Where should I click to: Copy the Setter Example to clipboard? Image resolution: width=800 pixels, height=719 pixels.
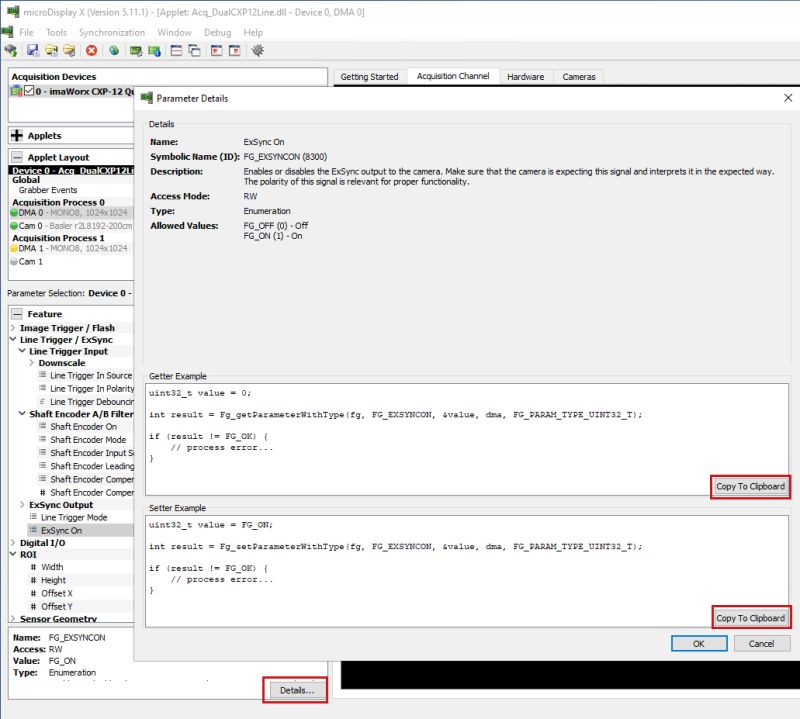point(751,618)
